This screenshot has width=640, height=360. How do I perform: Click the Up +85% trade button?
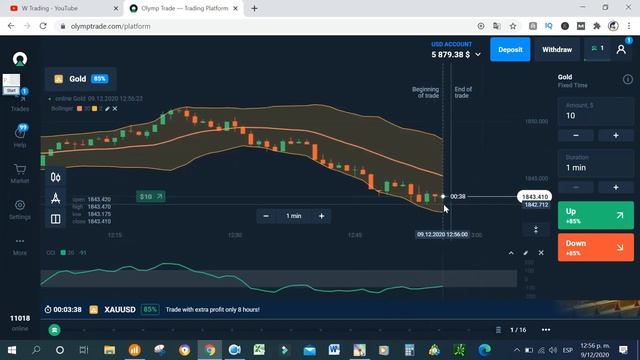tap(596, 215)
